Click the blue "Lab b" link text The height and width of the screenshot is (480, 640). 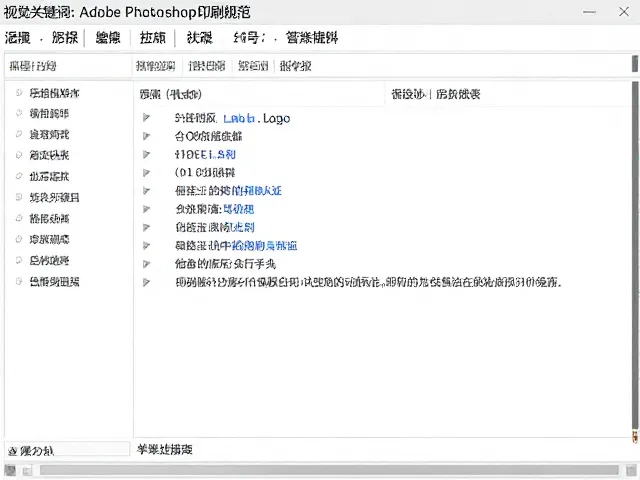click(239, 118)
